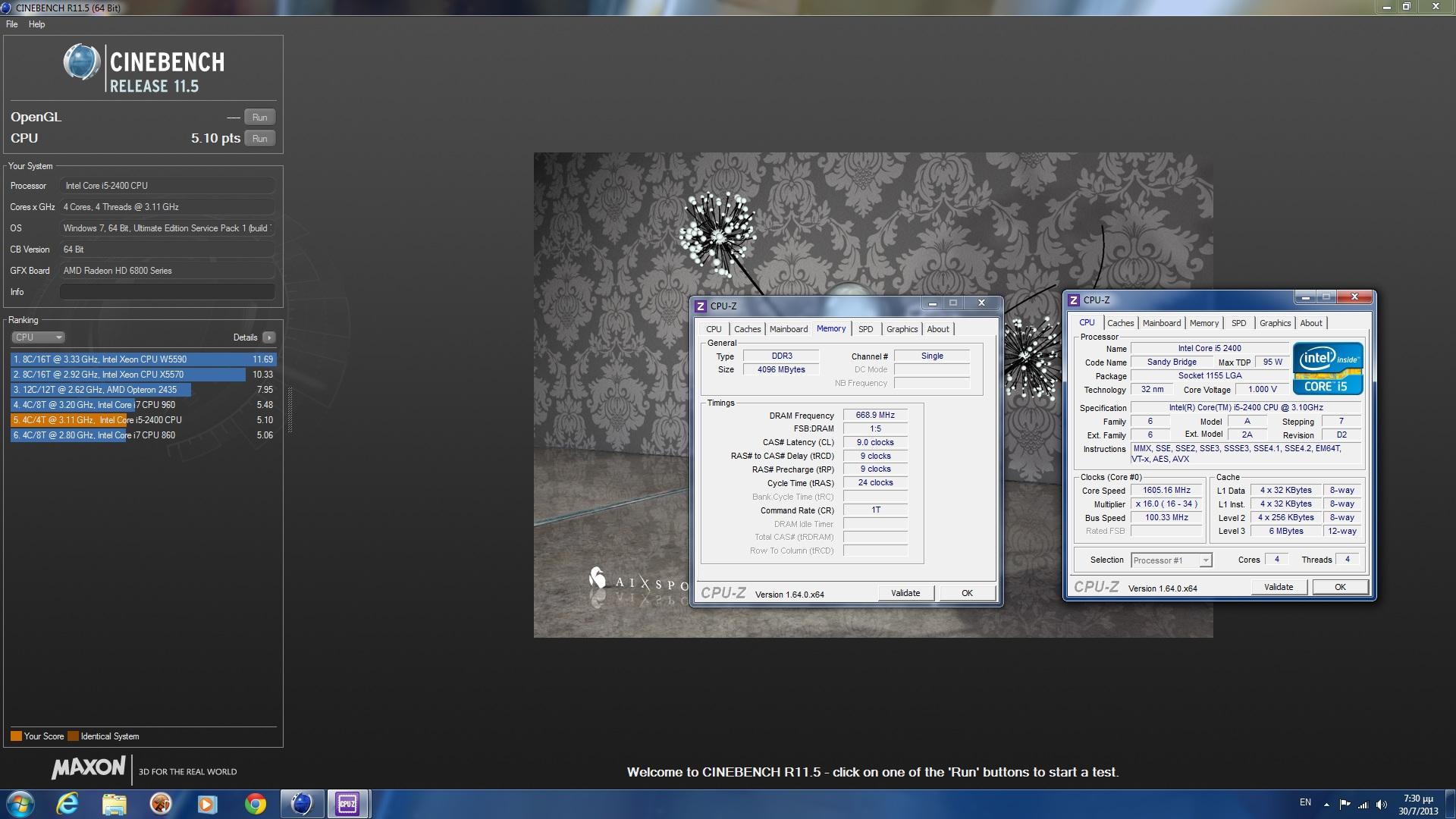The width and height of the screenshot is (1456, 819).
Task: Click OK in Memory CPU-Z window
Action: click(x=967, y=593)
